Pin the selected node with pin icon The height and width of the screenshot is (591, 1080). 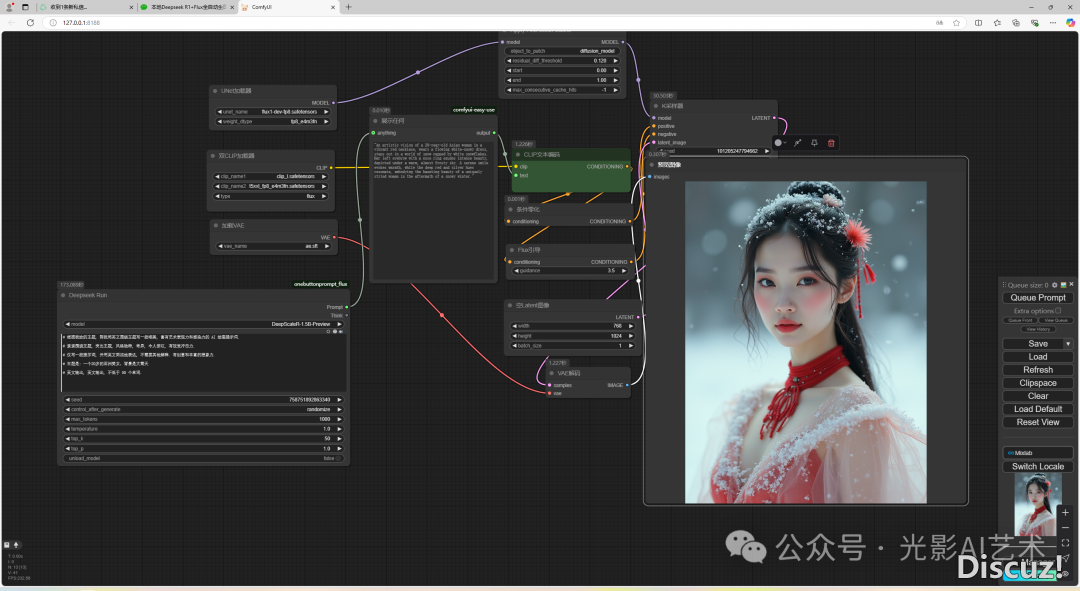[814, 143]
